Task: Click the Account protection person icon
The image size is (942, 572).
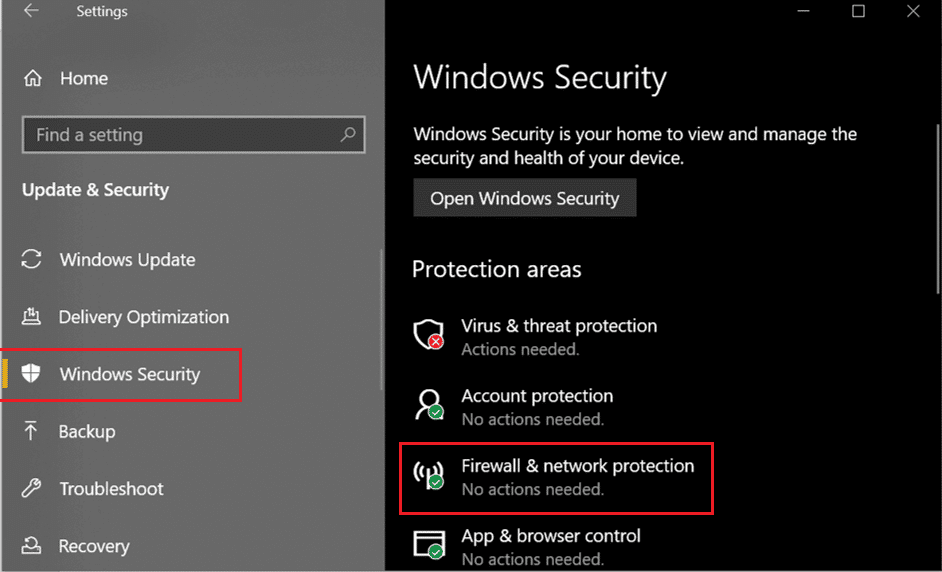Action: coord(429,404)
